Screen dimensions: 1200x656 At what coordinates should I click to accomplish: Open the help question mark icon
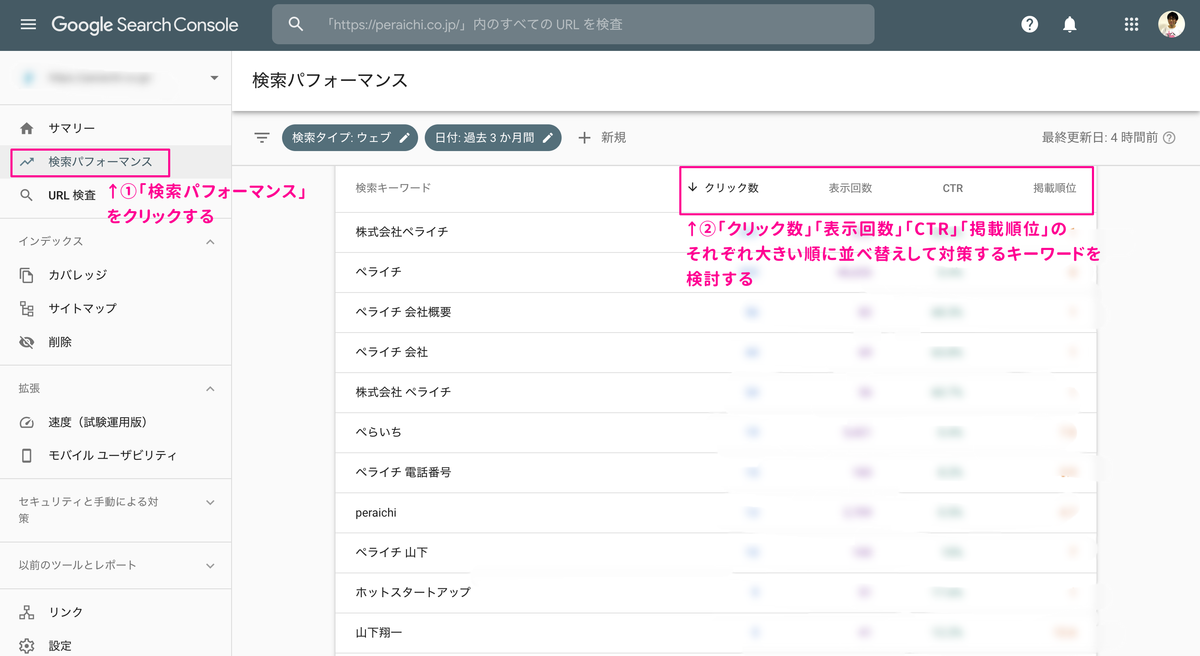click(x=1029, y=24)
